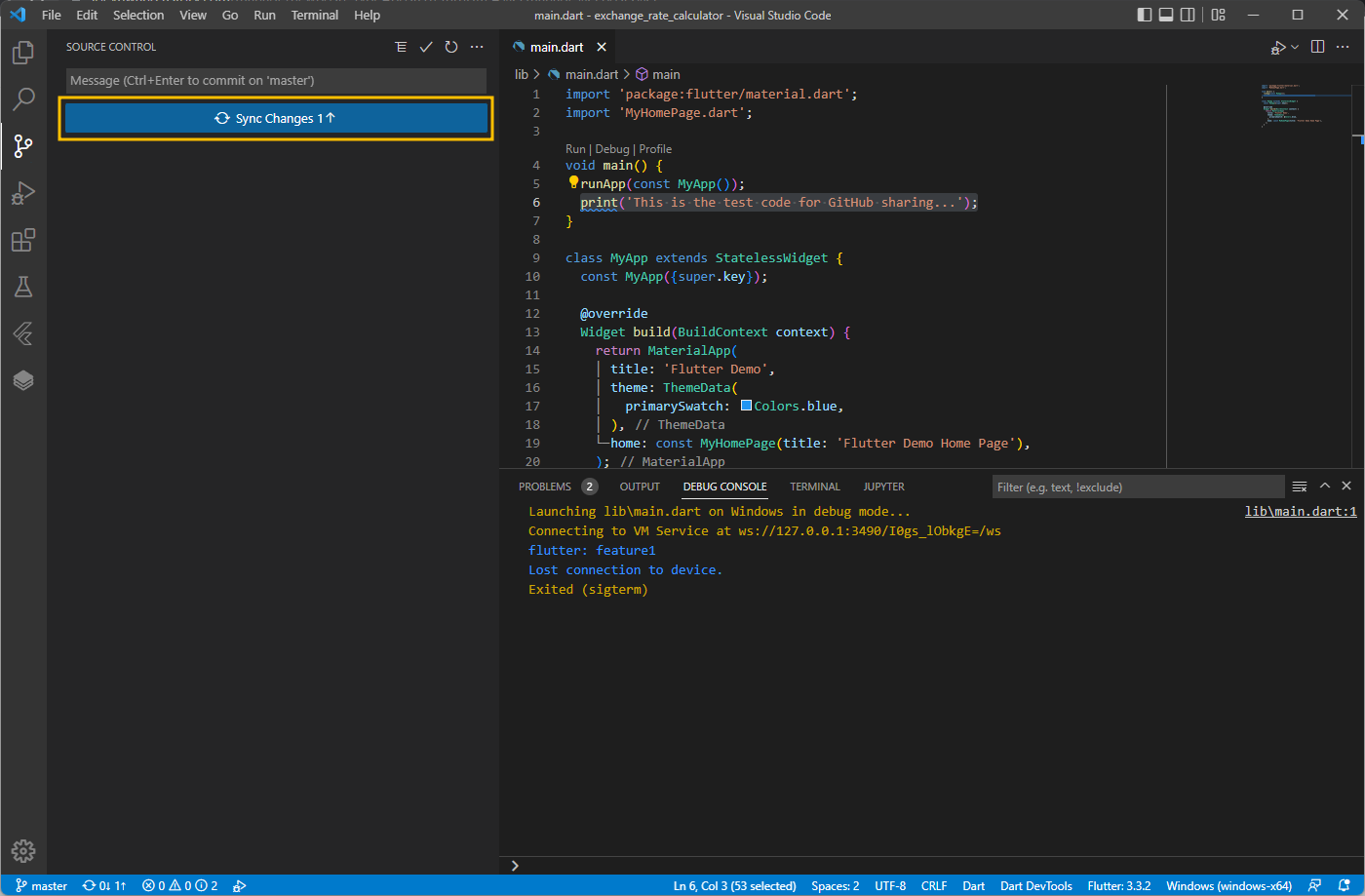Open the Selection menu
Screen dimensions: 1365x896
pos(138,15)
